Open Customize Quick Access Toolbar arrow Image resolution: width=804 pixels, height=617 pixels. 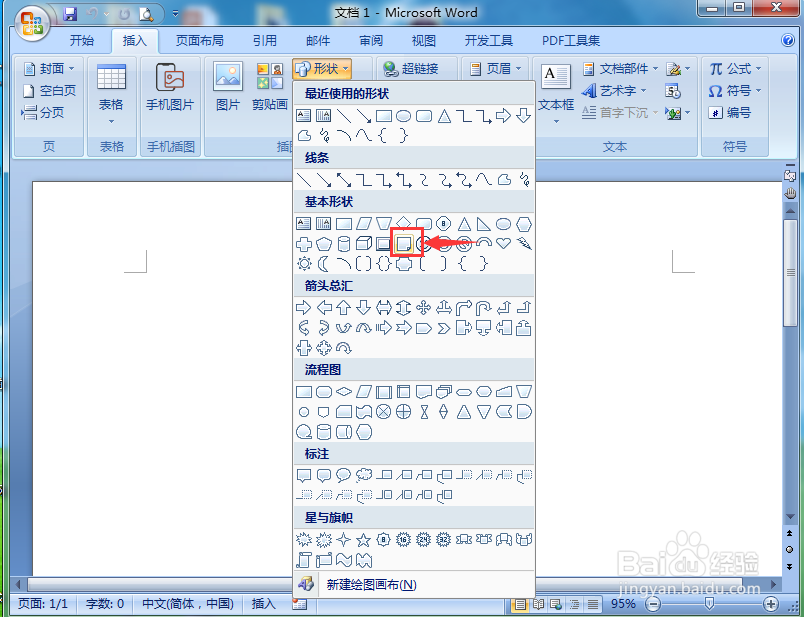coord(175,13)
